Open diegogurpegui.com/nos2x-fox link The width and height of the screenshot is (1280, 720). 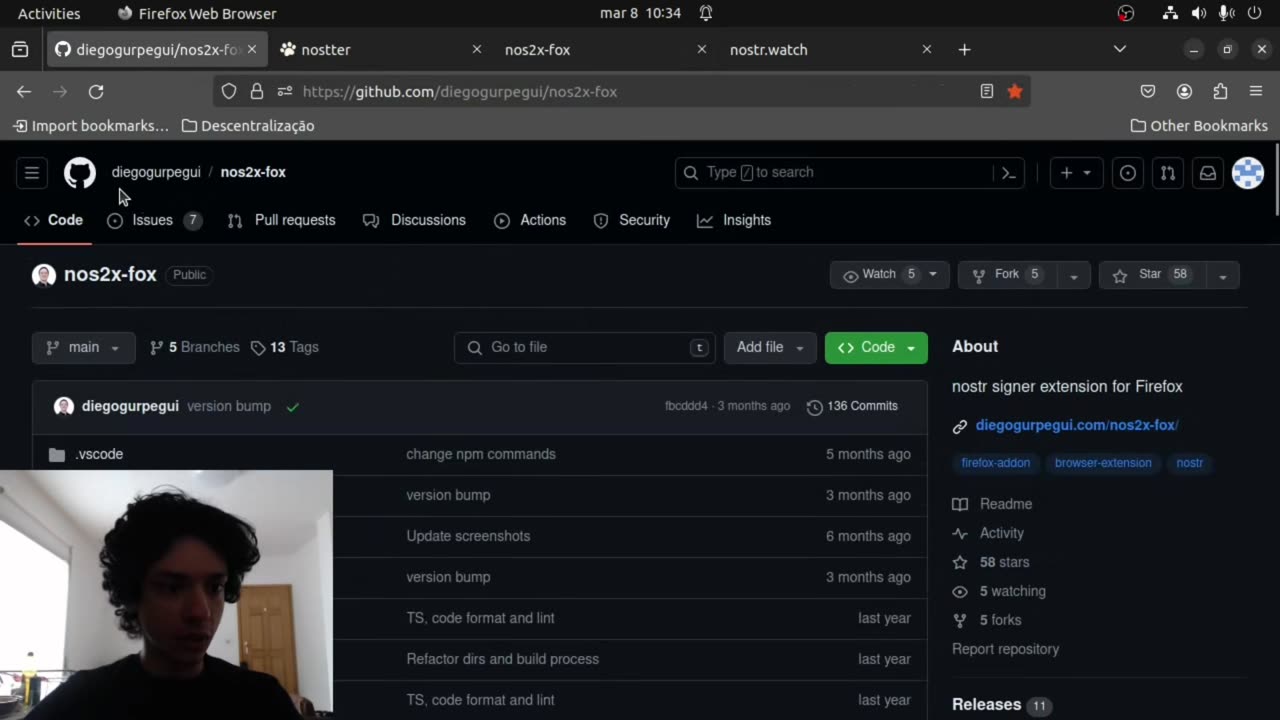1077,425
